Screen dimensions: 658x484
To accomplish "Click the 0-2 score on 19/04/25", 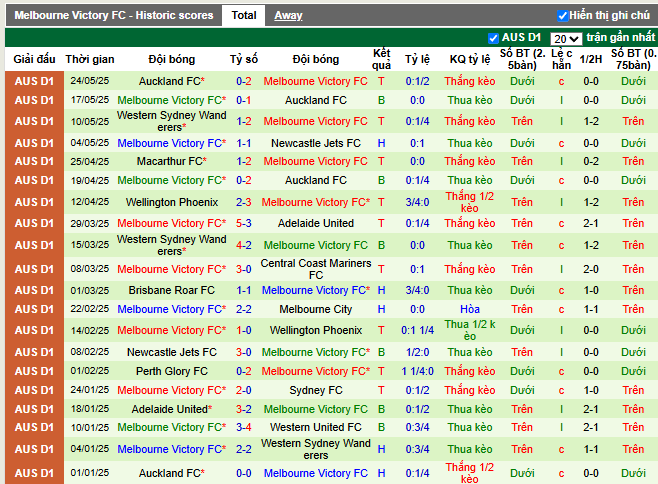I will point(243,180).
